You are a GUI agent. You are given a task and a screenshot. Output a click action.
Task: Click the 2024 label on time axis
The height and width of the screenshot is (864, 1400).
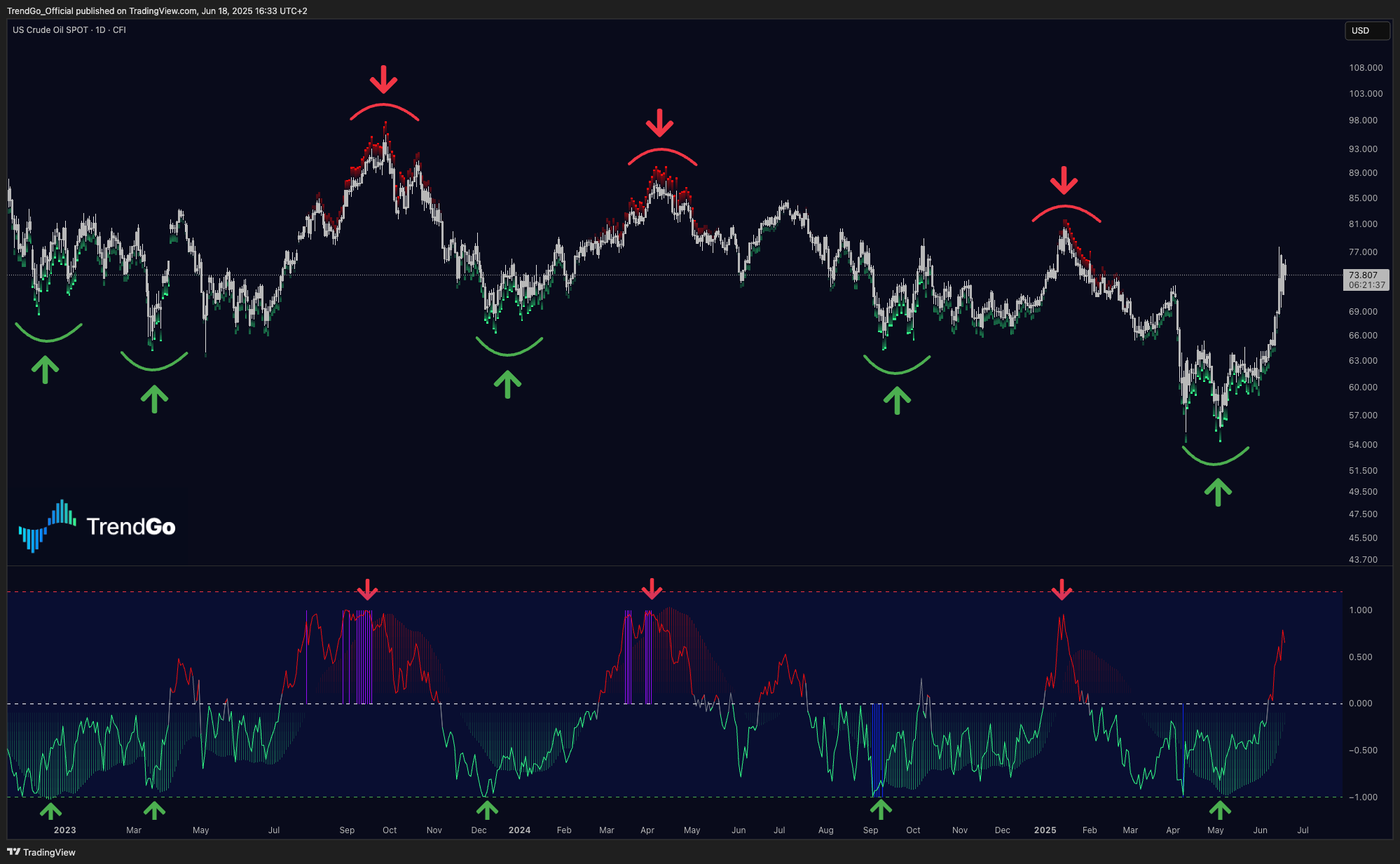519,830
